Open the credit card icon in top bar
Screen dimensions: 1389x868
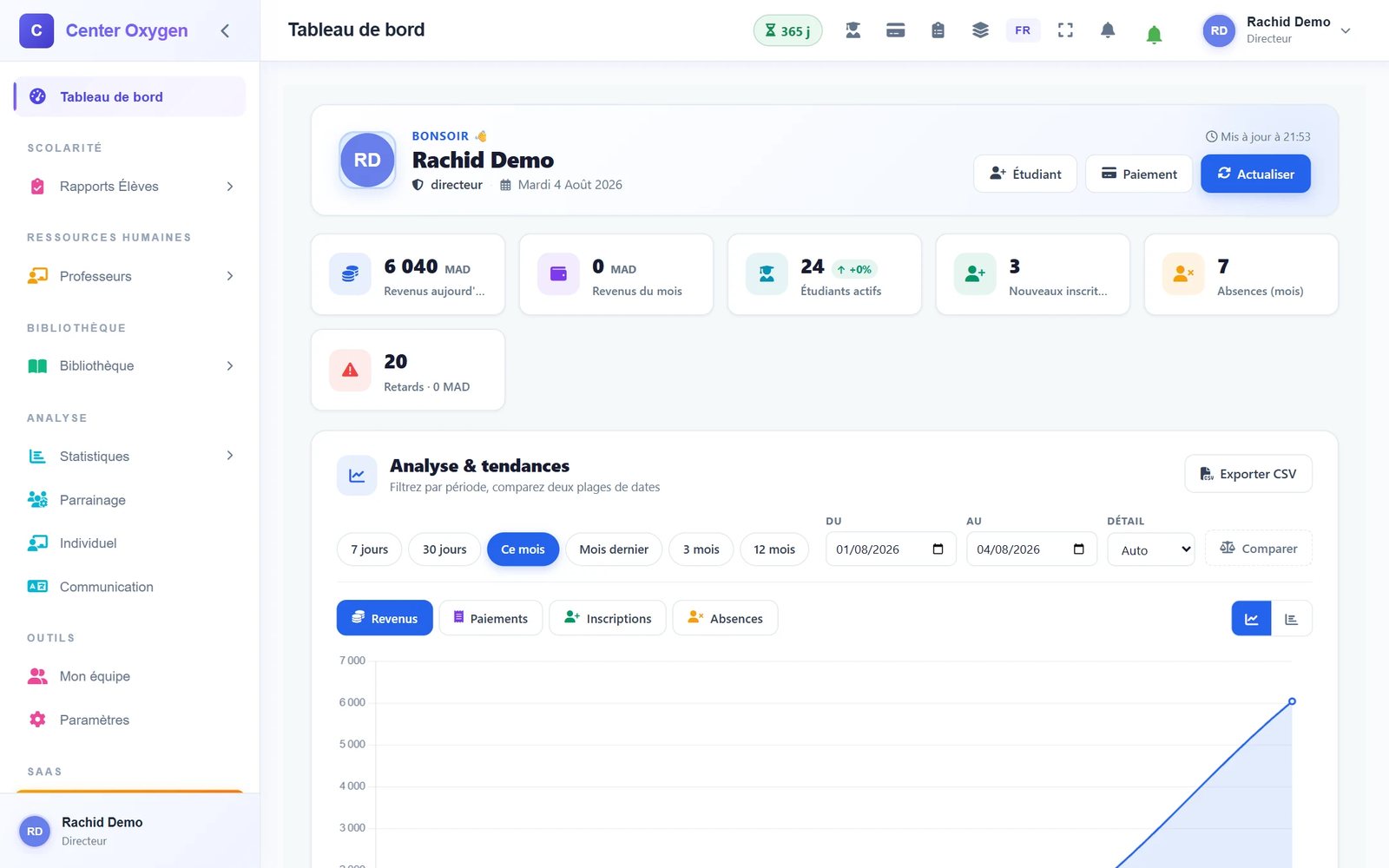pos(896,30)
